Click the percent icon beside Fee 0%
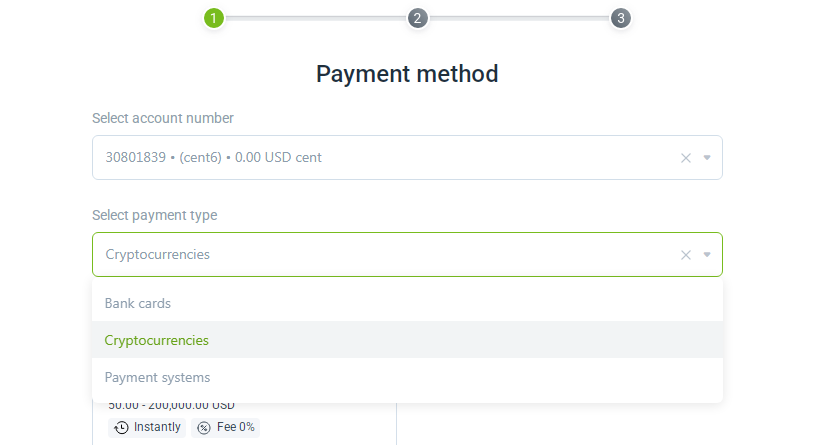837x445 pixels. click(x=204, y=428)
